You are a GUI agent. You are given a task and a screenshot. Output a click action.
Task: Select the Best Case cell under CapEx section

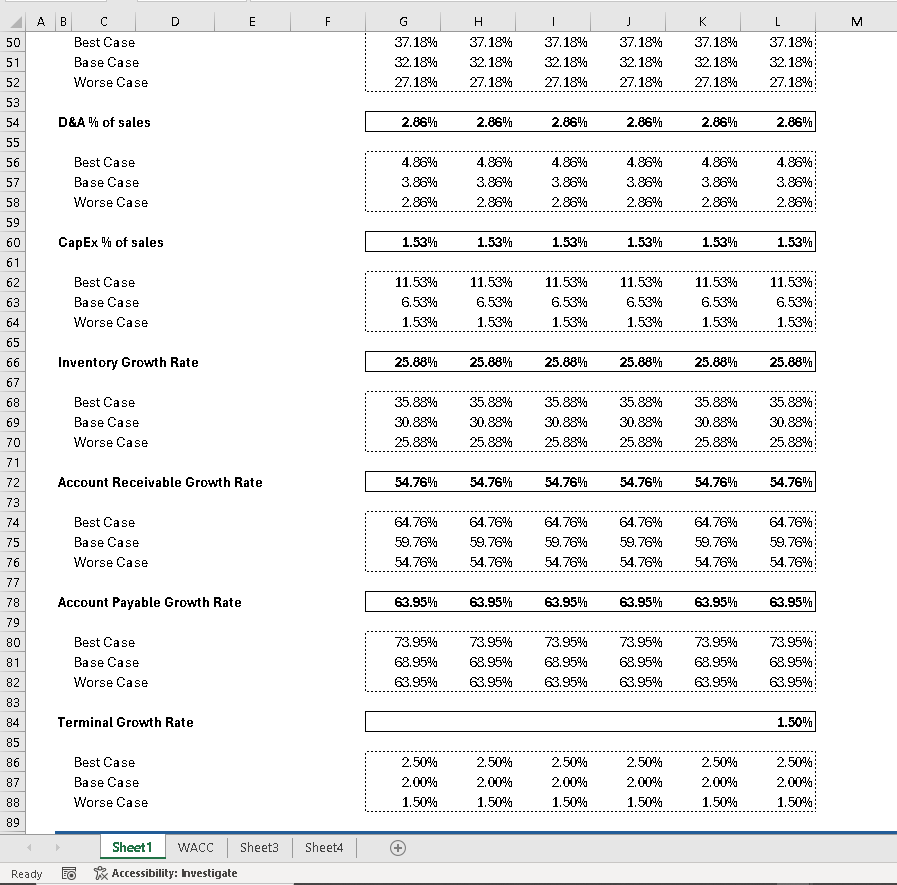click(103, 282)
